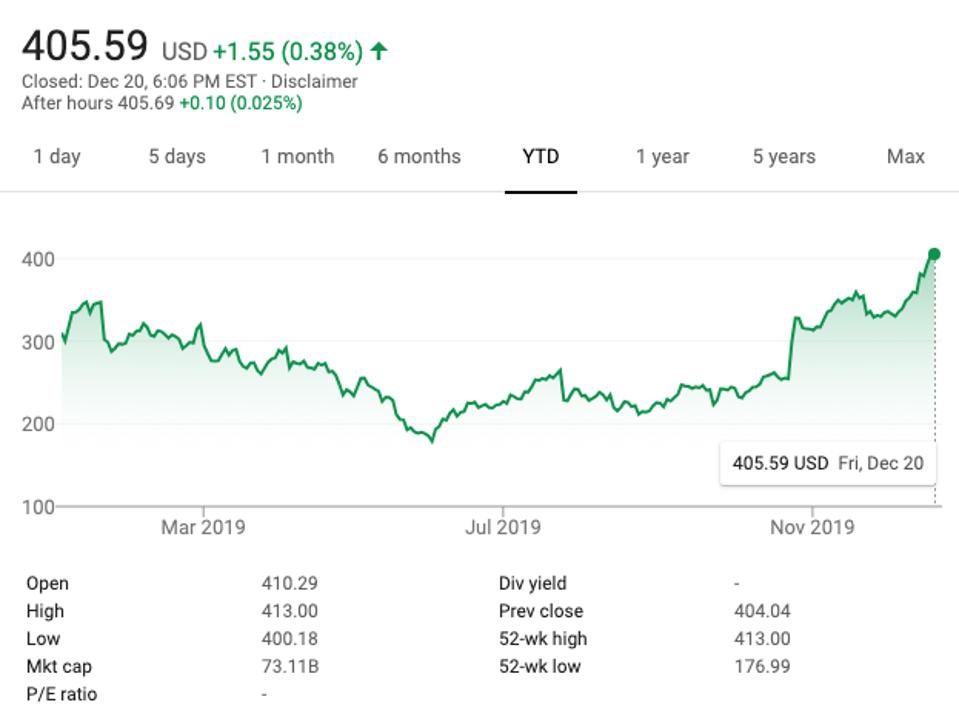Click the Nov 2019 axis label
This screenshot has width=959, height=722.
(812, 526)
